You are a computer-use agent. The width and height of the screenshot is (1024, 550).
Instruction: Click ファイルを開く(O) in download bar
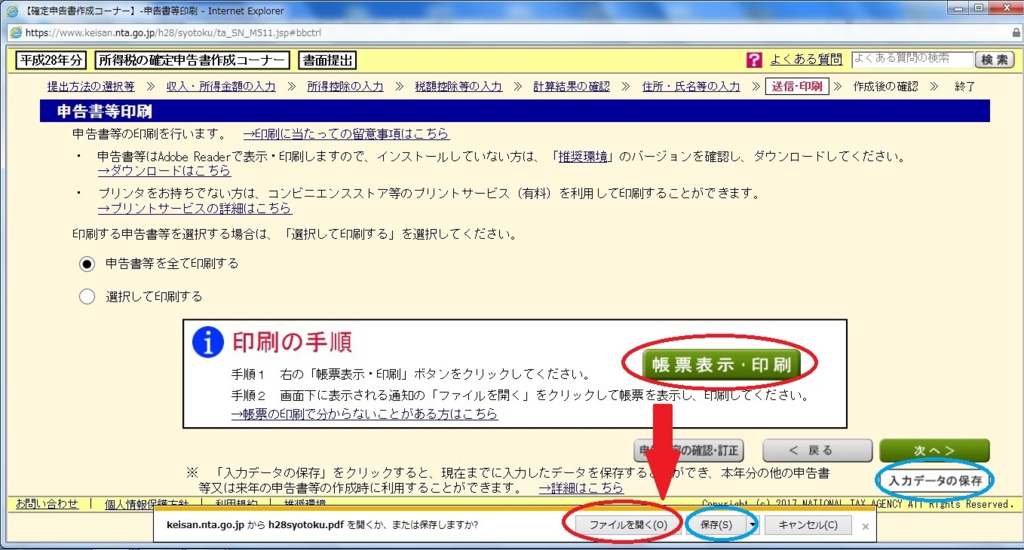(628, 525)
